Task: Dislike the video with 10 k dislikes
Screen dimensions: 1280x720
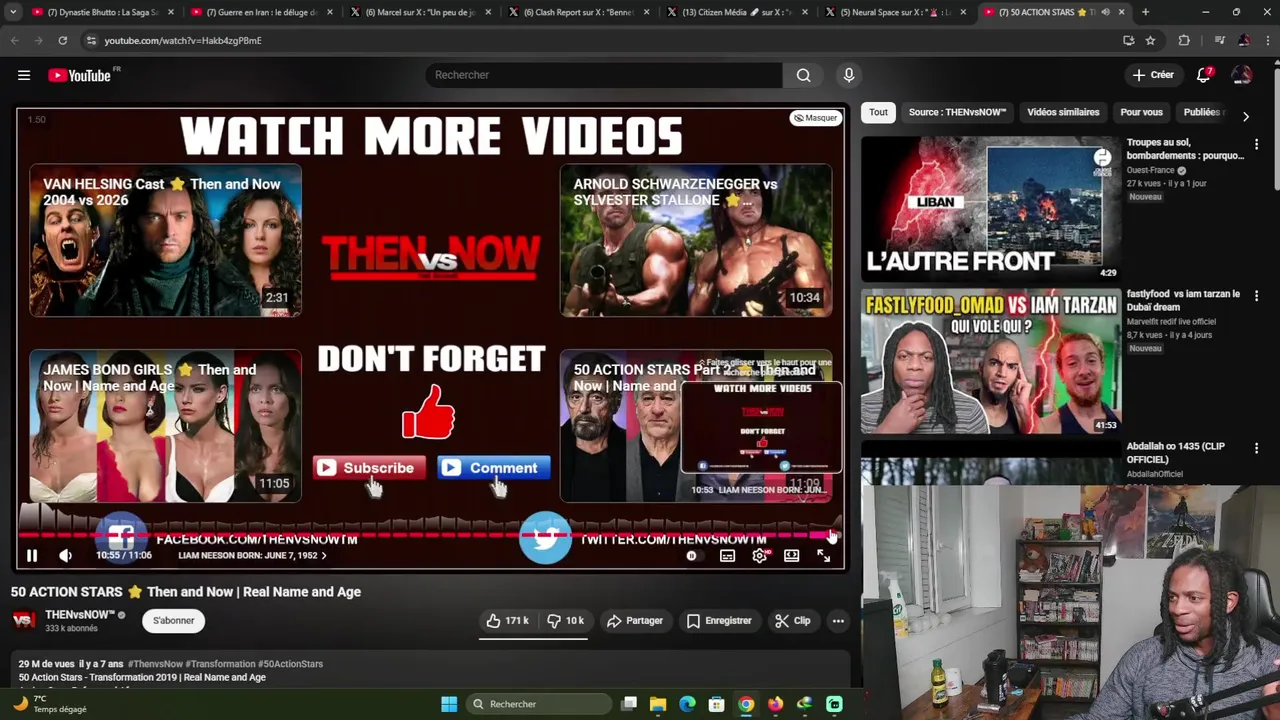Action: coord(565,621)
